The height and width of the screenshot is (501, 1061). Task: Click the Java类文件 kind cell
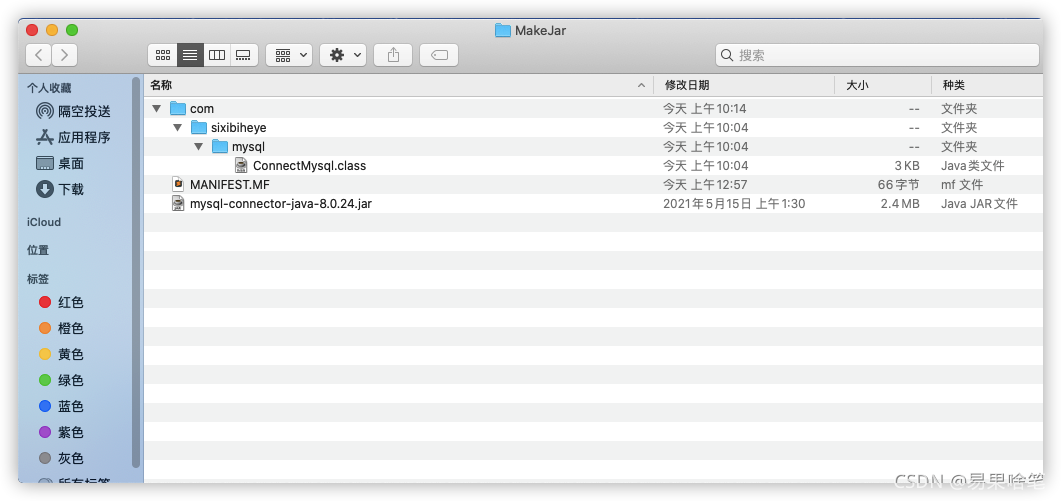point(972,165)
